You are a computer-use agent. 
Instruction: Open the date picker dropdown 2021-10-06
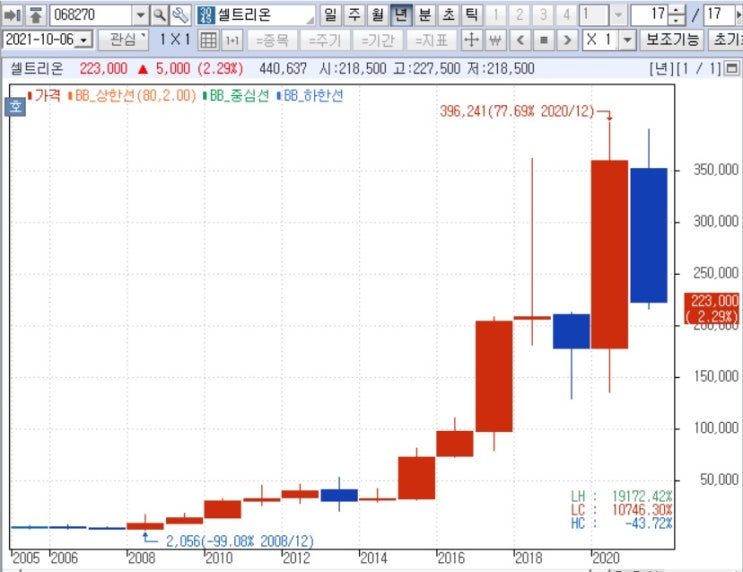(84, 40)
